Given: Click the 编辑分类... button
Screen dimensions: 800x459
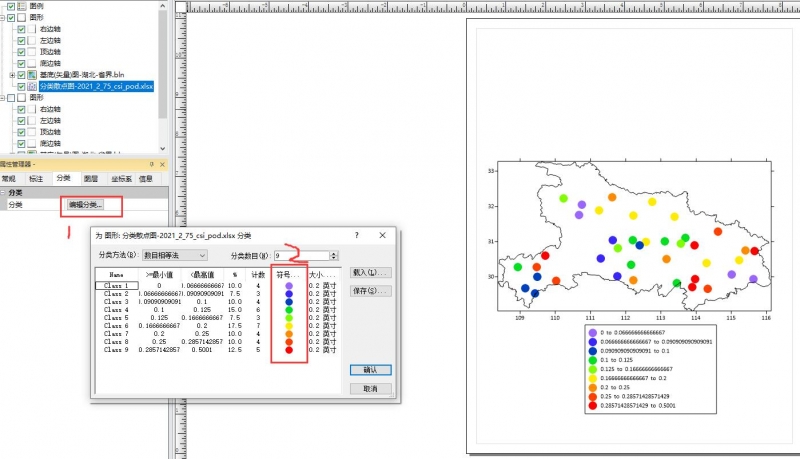Looking at the screenshot, I should (x=85, y=204).
